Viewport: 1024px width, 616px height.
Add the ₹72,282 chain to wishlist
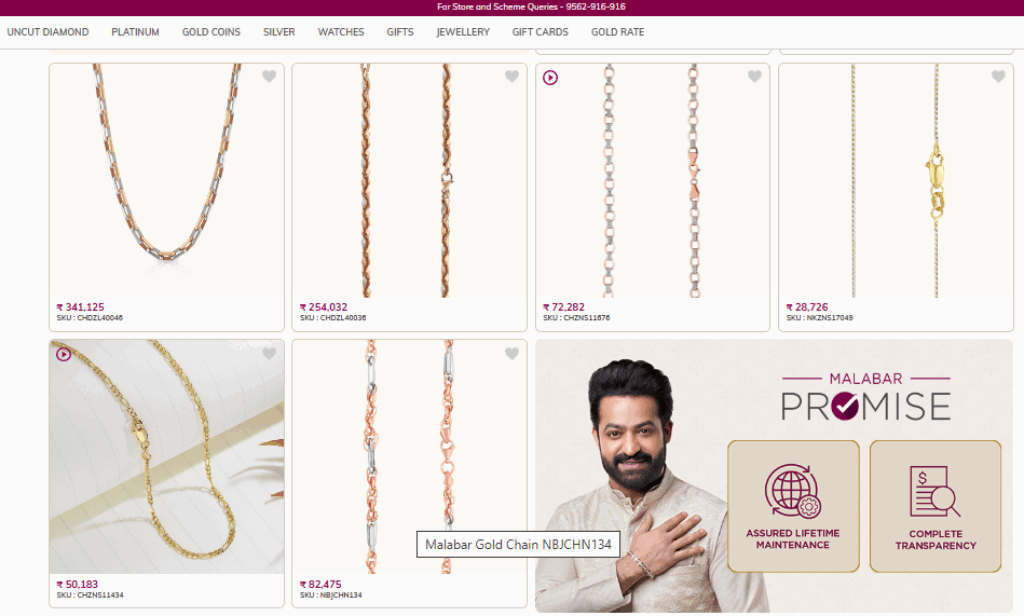click(x=755, y=76)
